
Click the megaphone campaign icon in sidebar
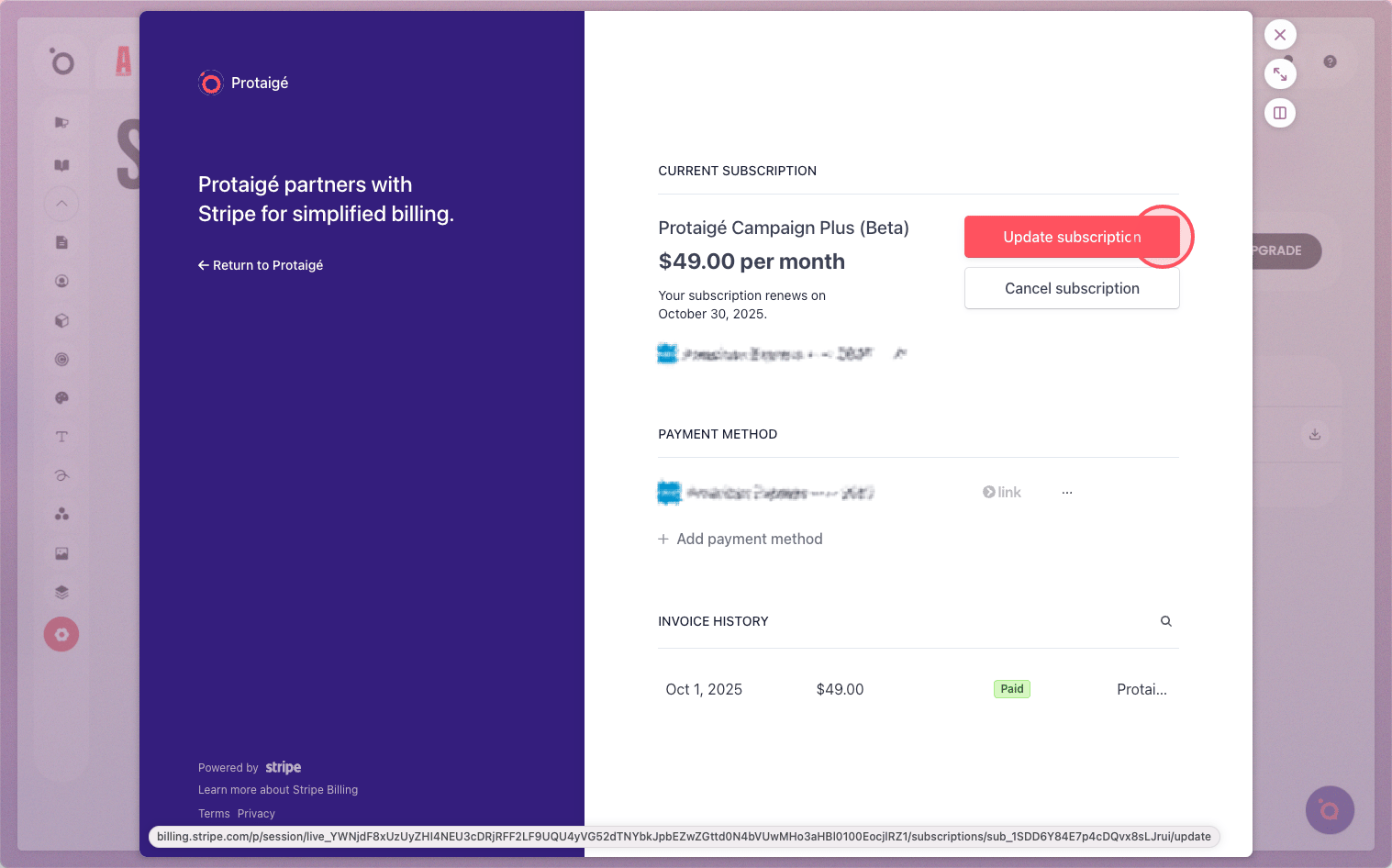(61, 123)
